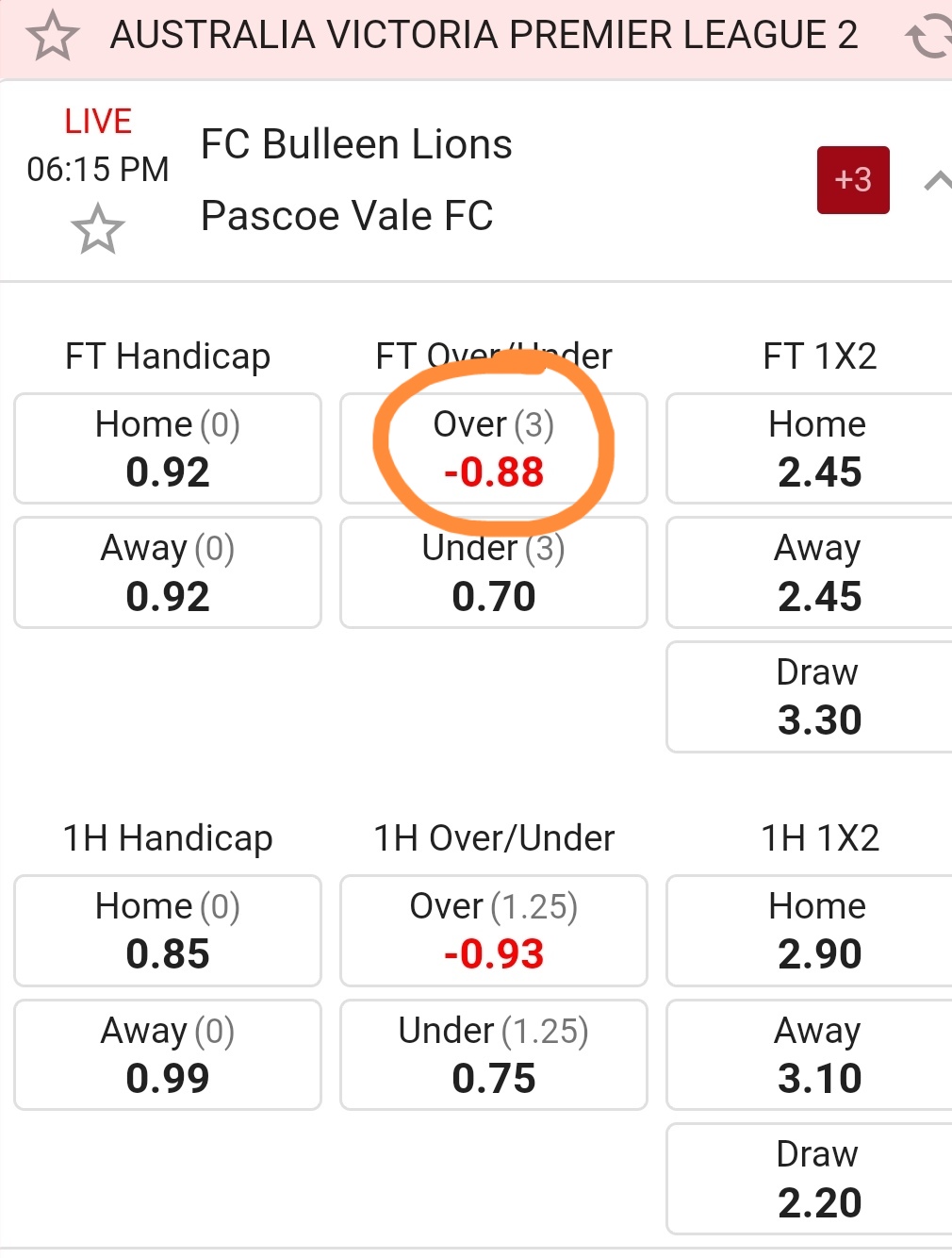Pick FT Under (3) odds 0.70

click(493, 572)
